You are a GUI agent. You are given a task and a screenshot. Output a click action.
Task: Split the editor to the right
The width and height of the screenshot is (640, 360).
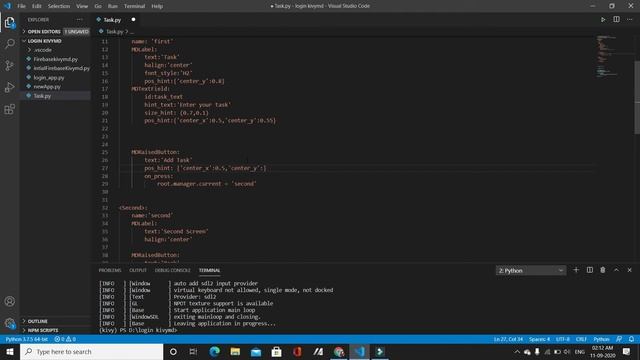pyautogui.click(x=616, y=20)
